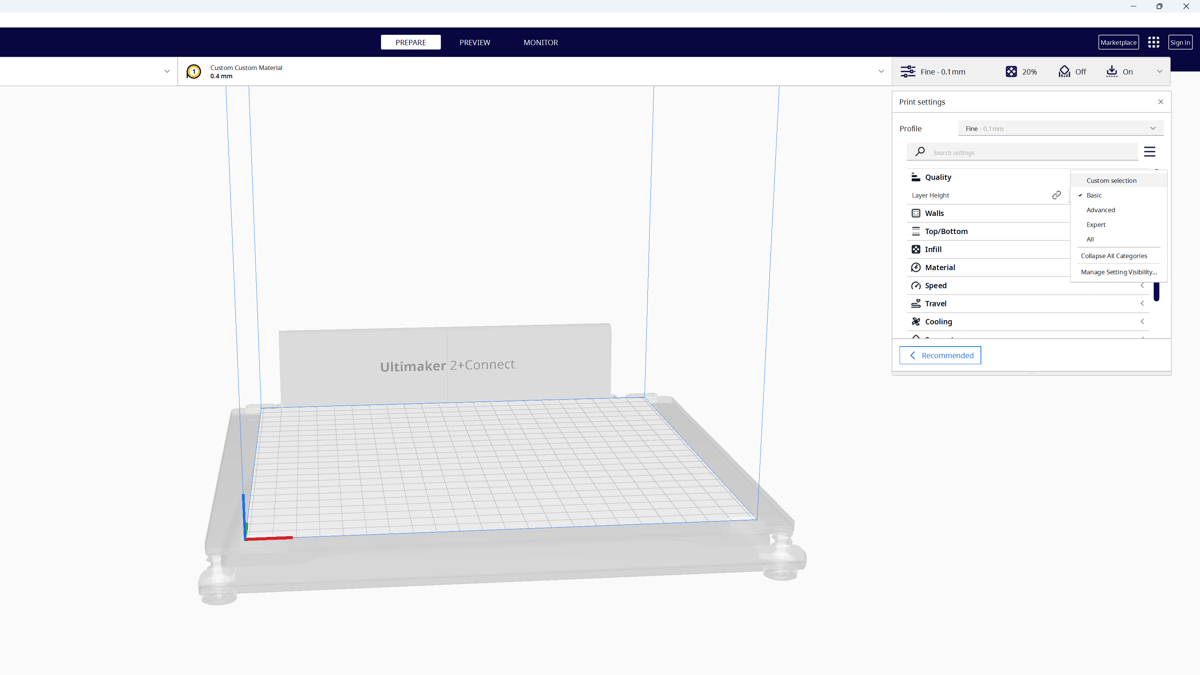Click the 0.4 mm nozzle text

[x=221, y=76]
